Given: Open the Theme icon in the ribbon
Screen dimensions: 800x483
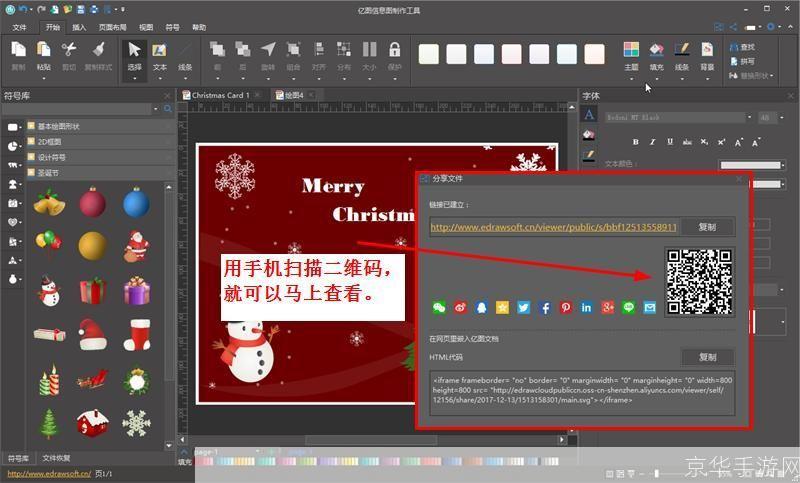Looking at the screenshot, I should 631,49.
